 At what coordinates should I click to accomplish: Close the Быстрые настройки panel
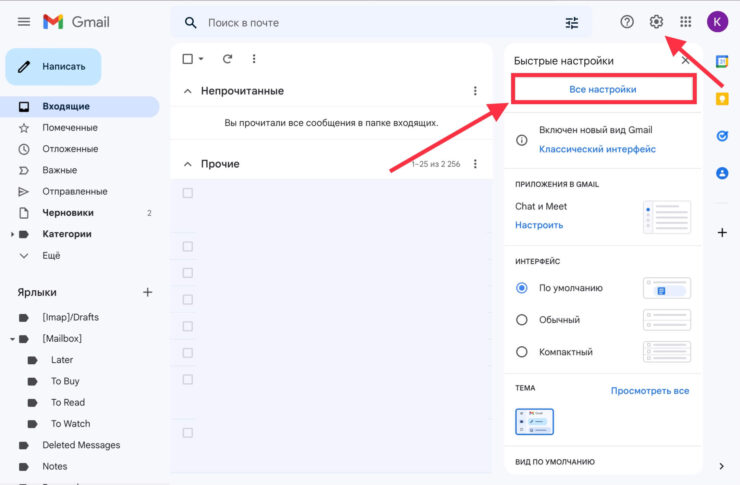pyautogui.click(x=686, y=60)
